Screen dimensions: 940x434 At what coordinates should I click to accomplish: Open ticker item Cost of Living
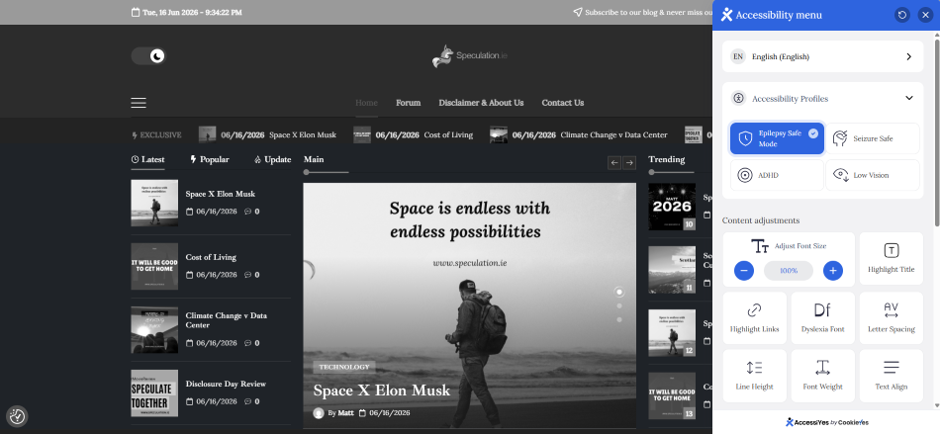click(448, 135)
